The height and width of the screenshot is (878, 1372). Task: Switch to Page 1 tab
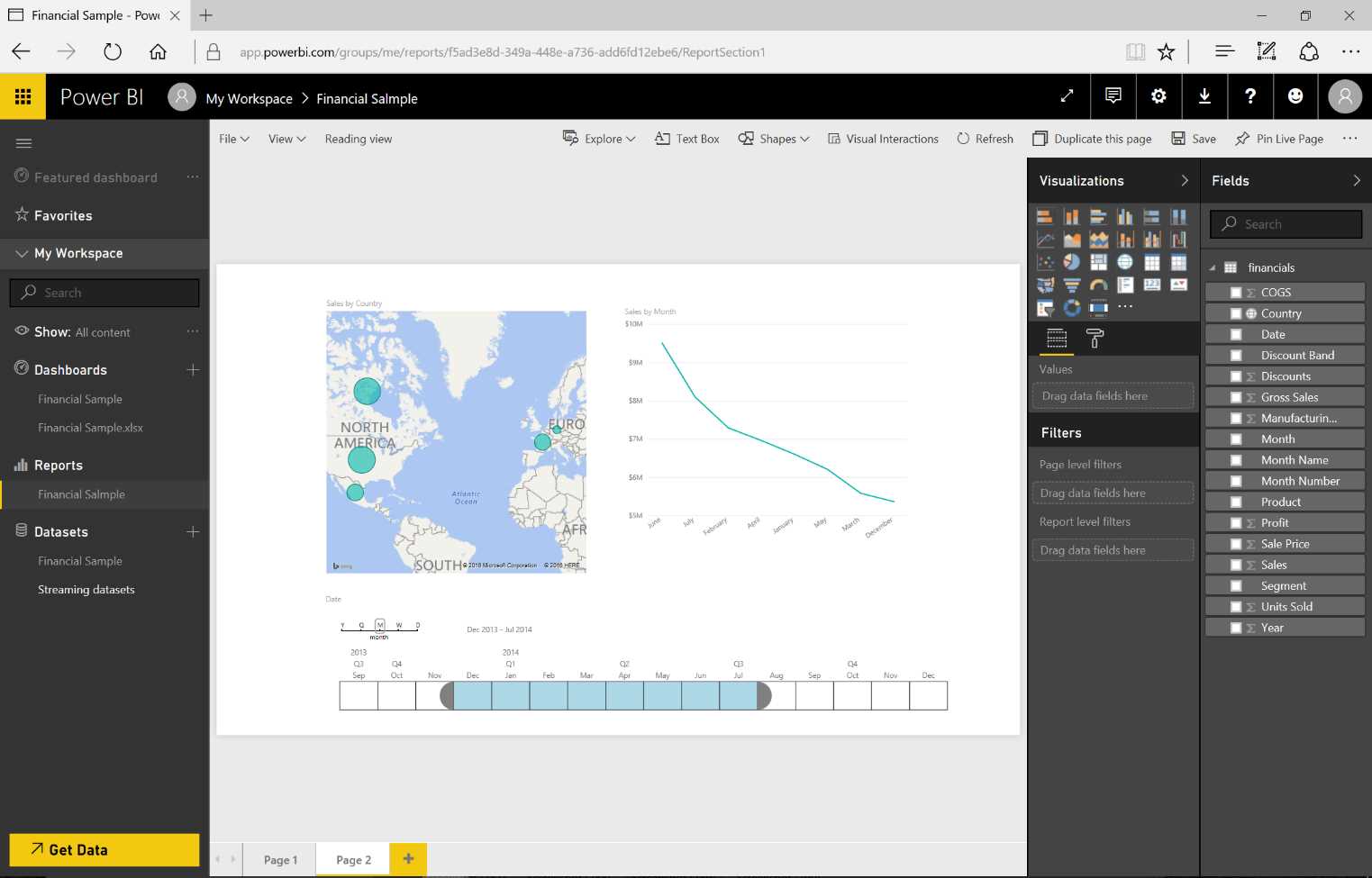point(280,859)
